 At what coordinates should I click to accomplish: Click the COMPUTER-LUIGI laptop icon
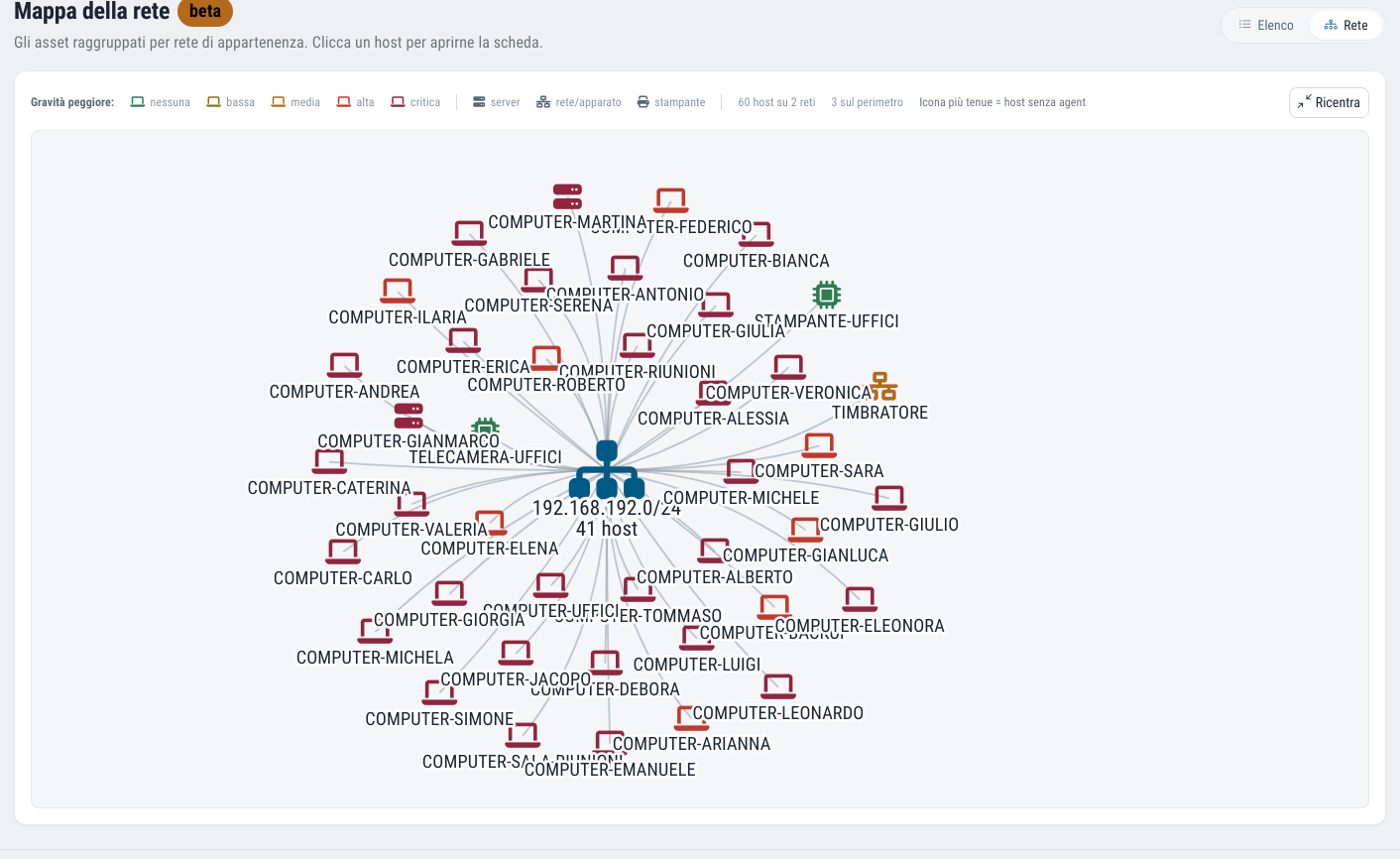(x=697, y=639)
